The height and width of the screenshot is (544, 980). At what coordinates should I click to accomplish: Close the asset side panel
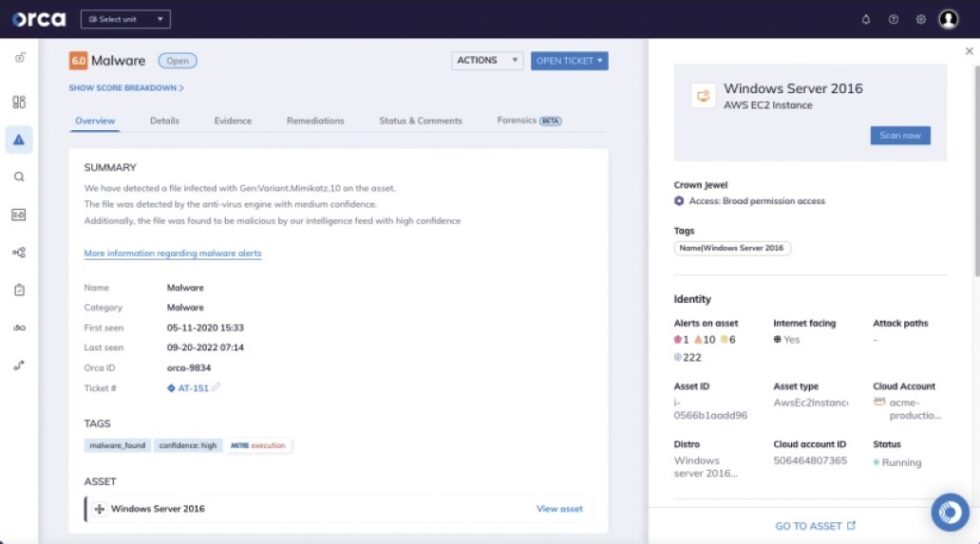[968, 51]
